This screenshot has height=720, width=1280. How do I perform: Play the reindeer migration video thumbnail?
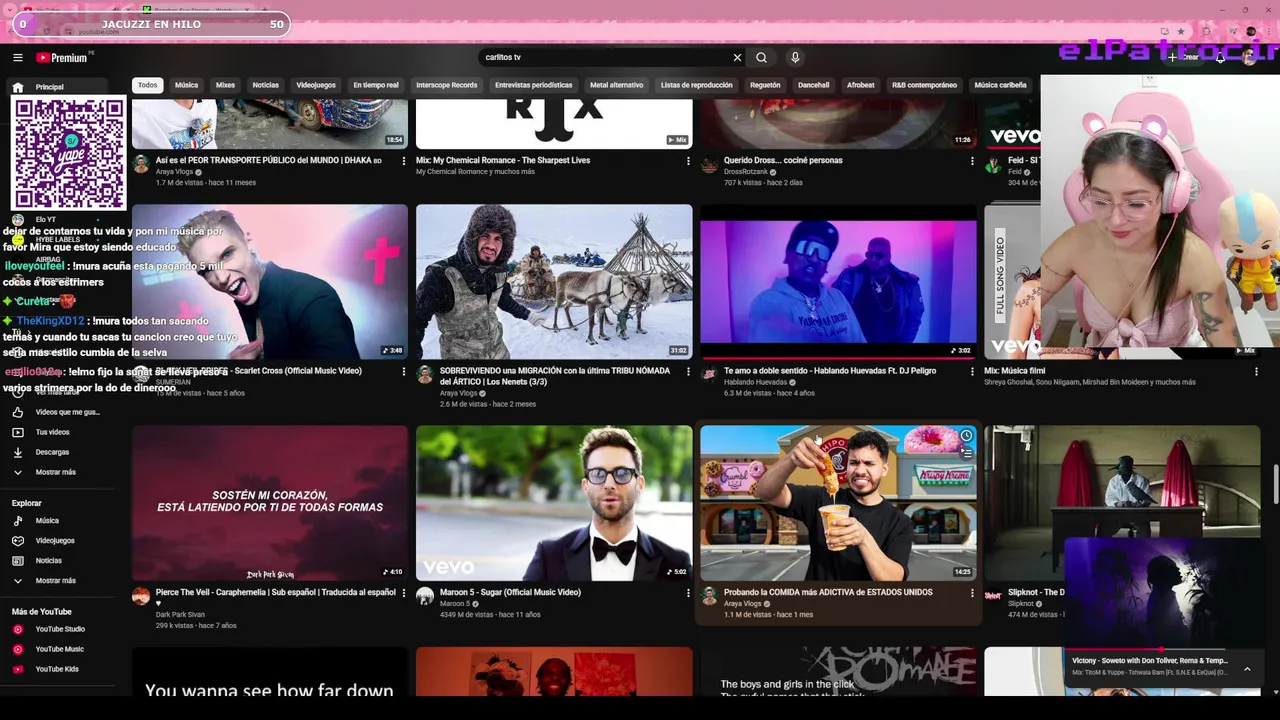pos(554,282)
